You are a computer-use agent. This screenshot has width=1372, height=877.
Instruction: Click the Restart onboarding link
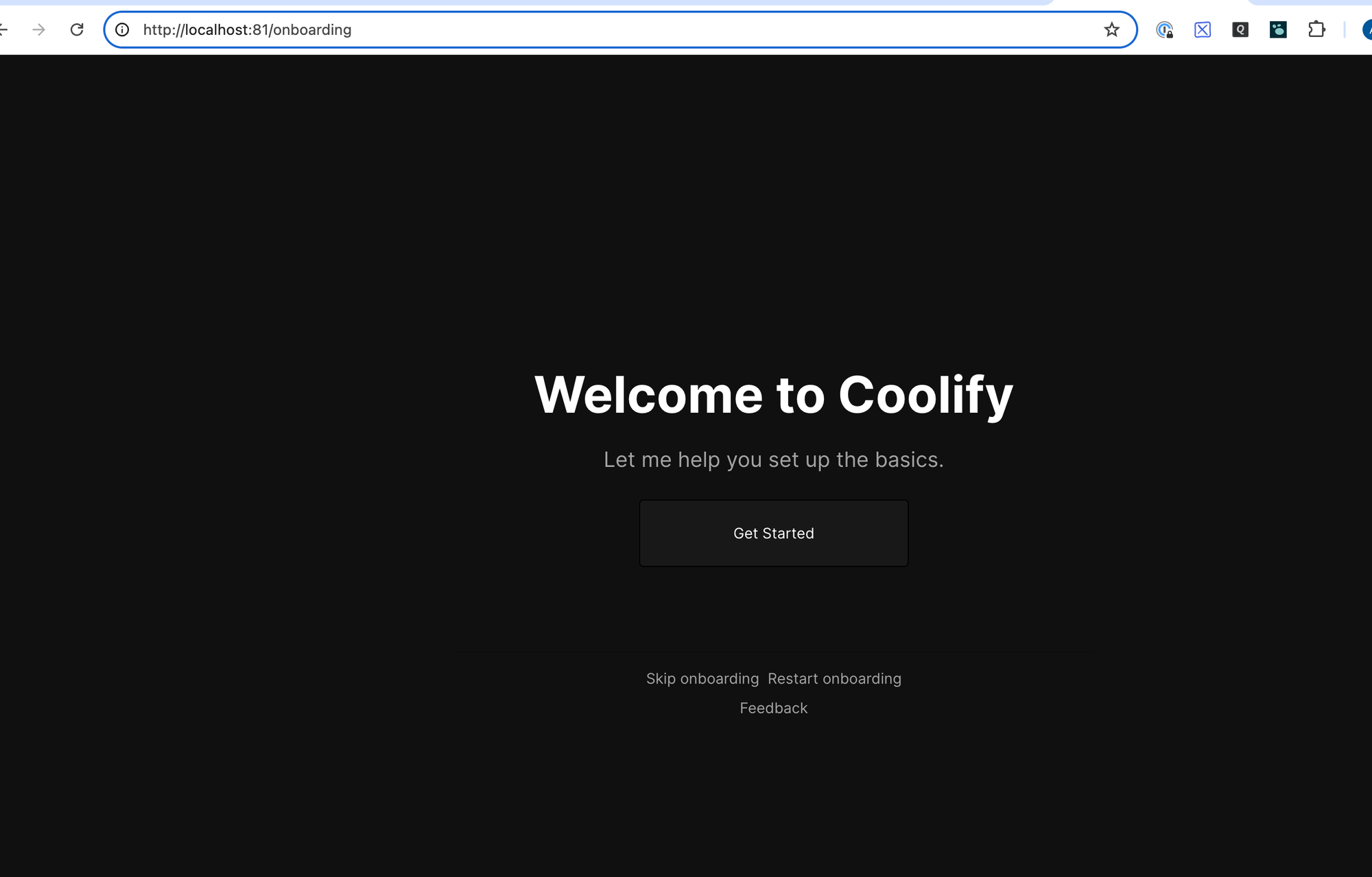pyautogui.click(x=834, y=678)
